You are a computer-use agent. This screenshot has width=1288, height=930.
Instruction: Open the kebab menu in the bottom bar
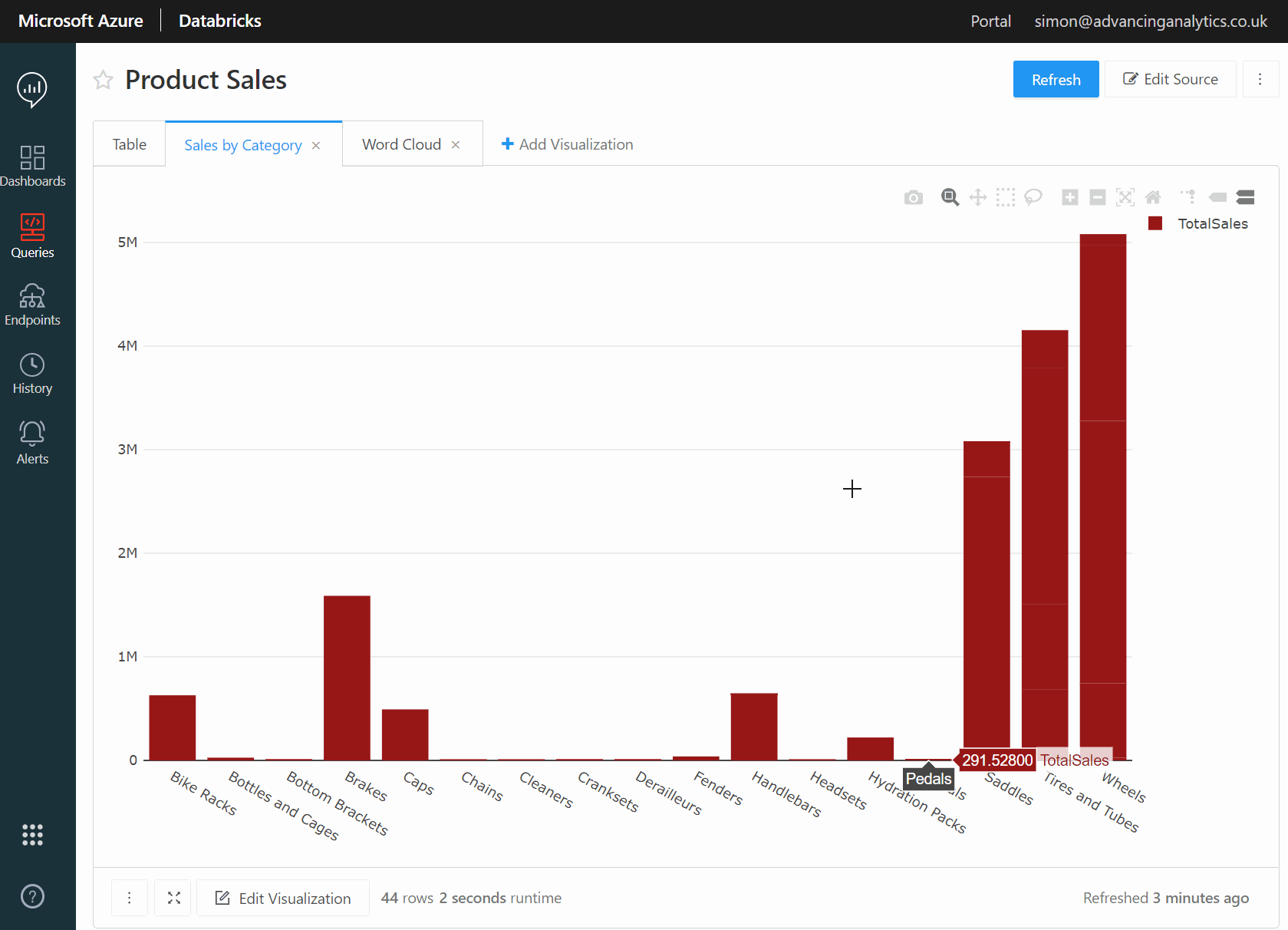click(x=130, y=898)
